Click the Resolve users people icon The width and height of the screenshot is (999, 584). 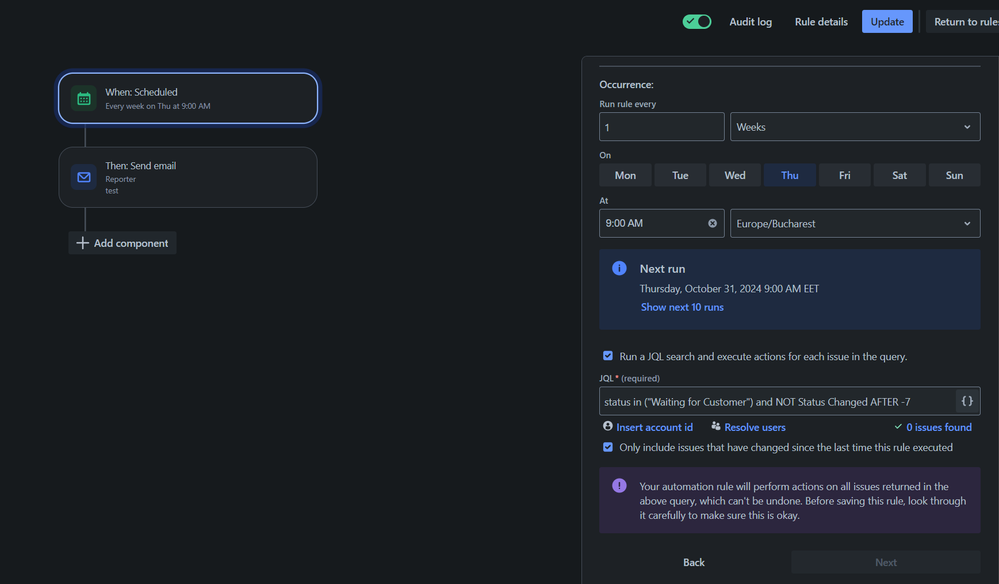pos(716,426)
